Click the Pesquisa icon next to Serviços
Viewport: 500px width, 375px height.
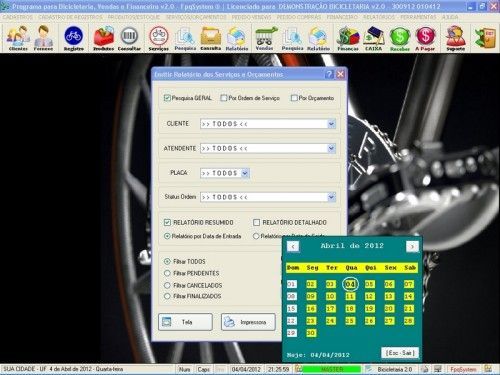click(185, 38)
